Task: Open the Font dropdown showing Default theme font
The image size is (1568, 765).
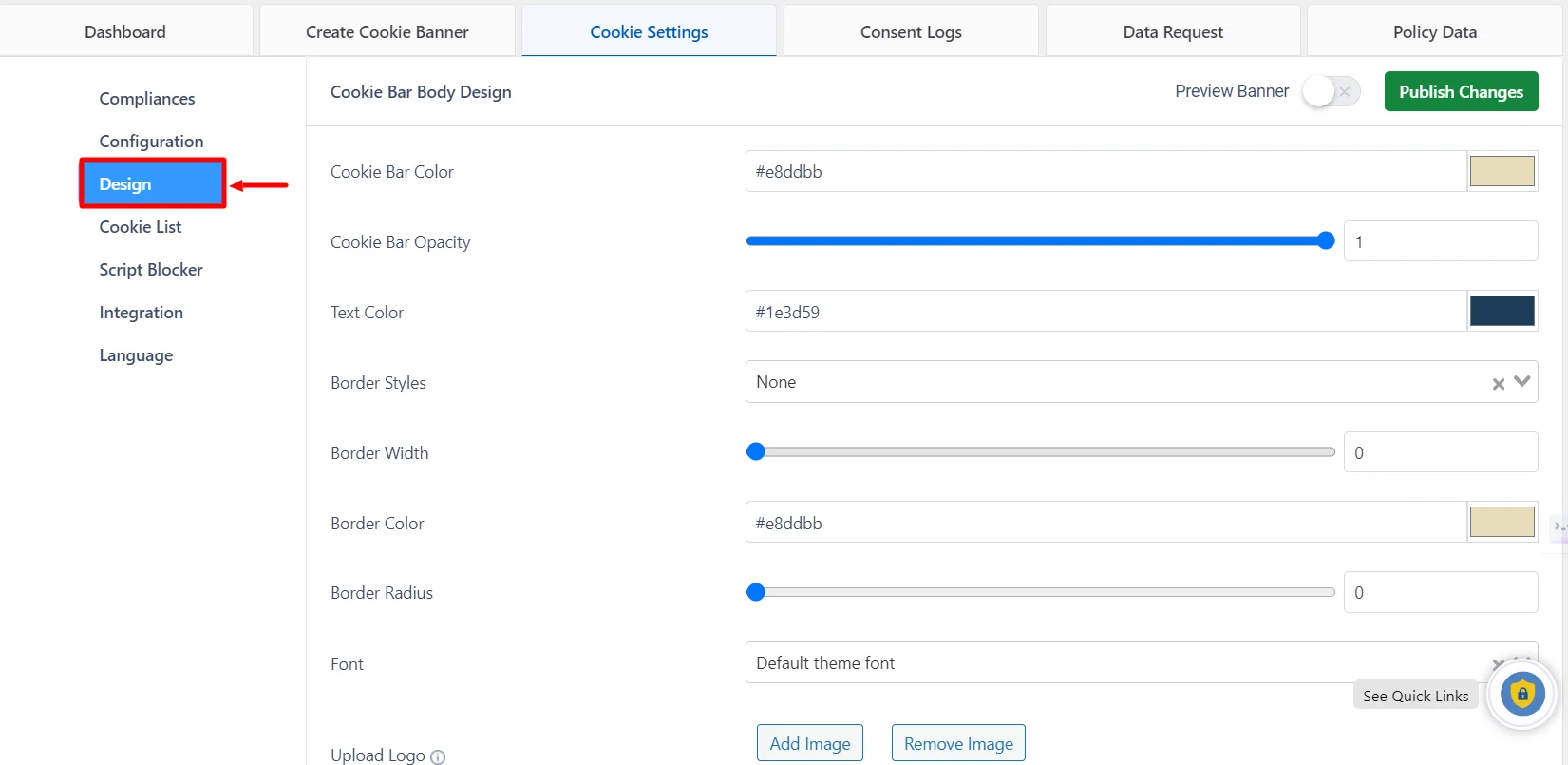Action: click(1142, 663)
